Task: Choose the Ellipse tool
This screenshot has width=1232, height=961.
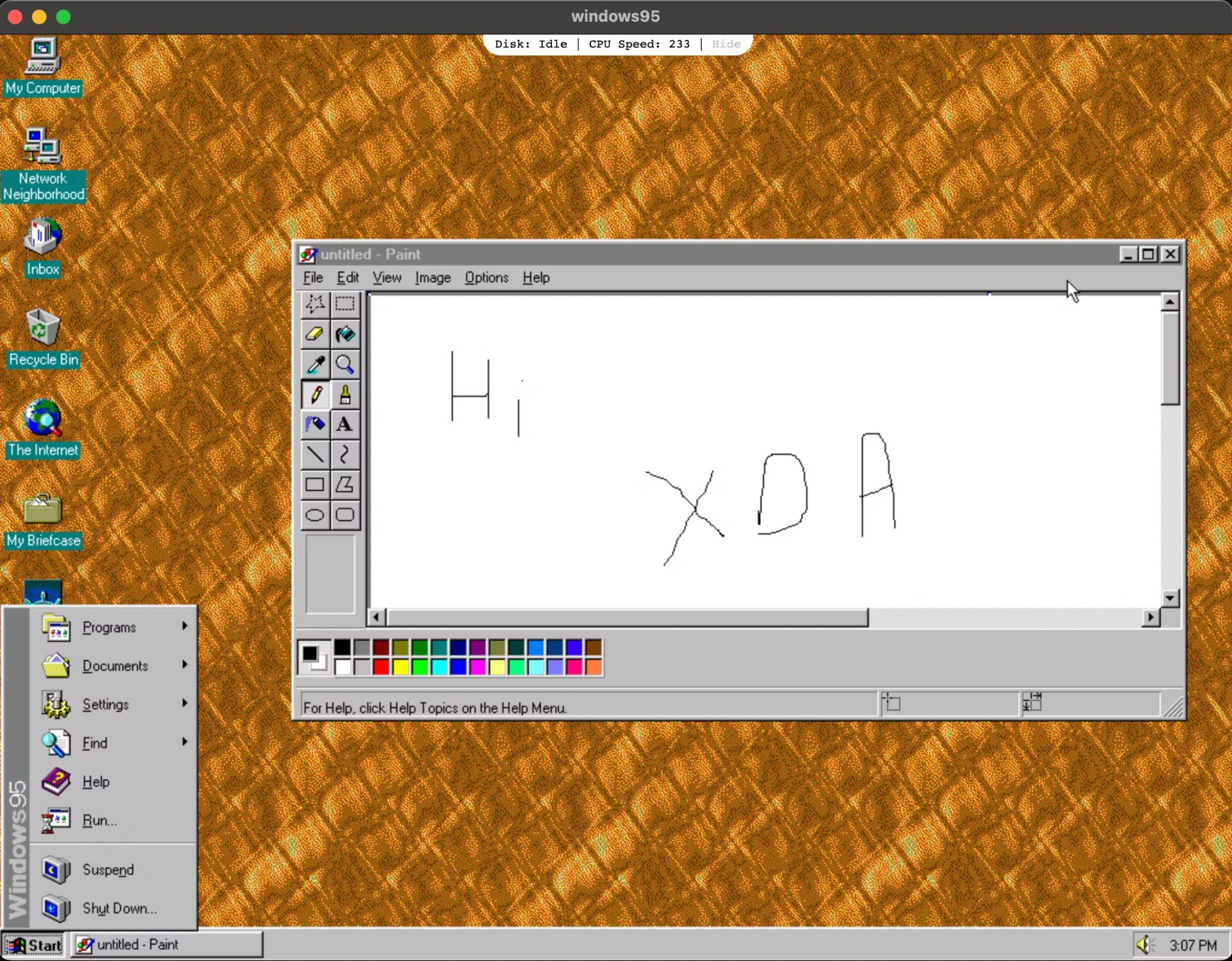Action: (315, 515)
